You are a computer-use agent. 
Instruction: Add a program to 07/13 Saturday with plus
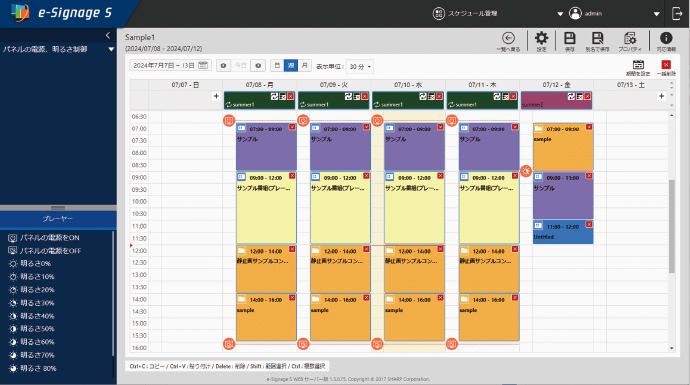(661, 96)
